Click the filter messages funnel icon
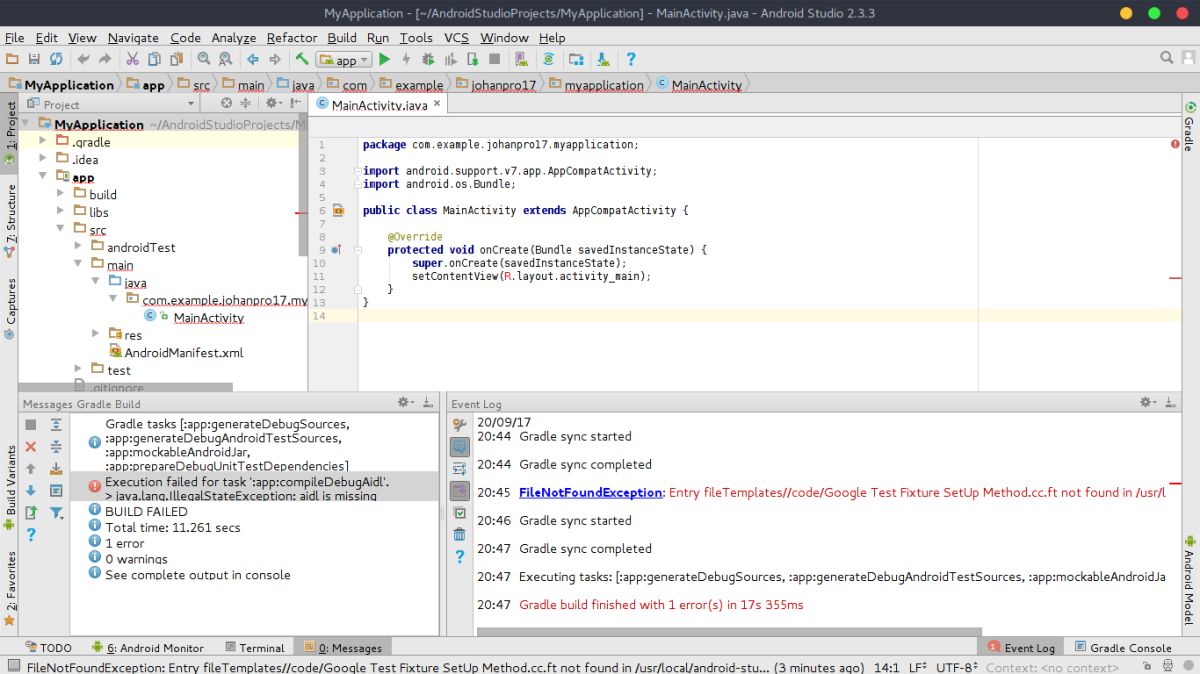The image size is (1200, 674). pos(56,513)
